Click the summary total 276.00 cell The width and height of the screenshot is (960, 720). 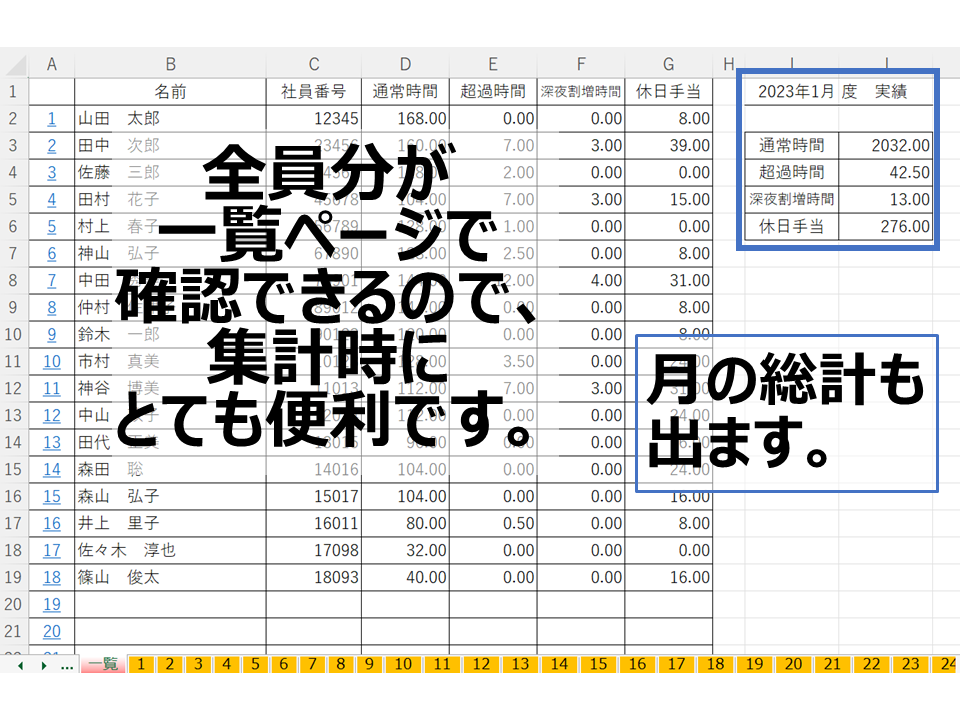pos(885,227)
